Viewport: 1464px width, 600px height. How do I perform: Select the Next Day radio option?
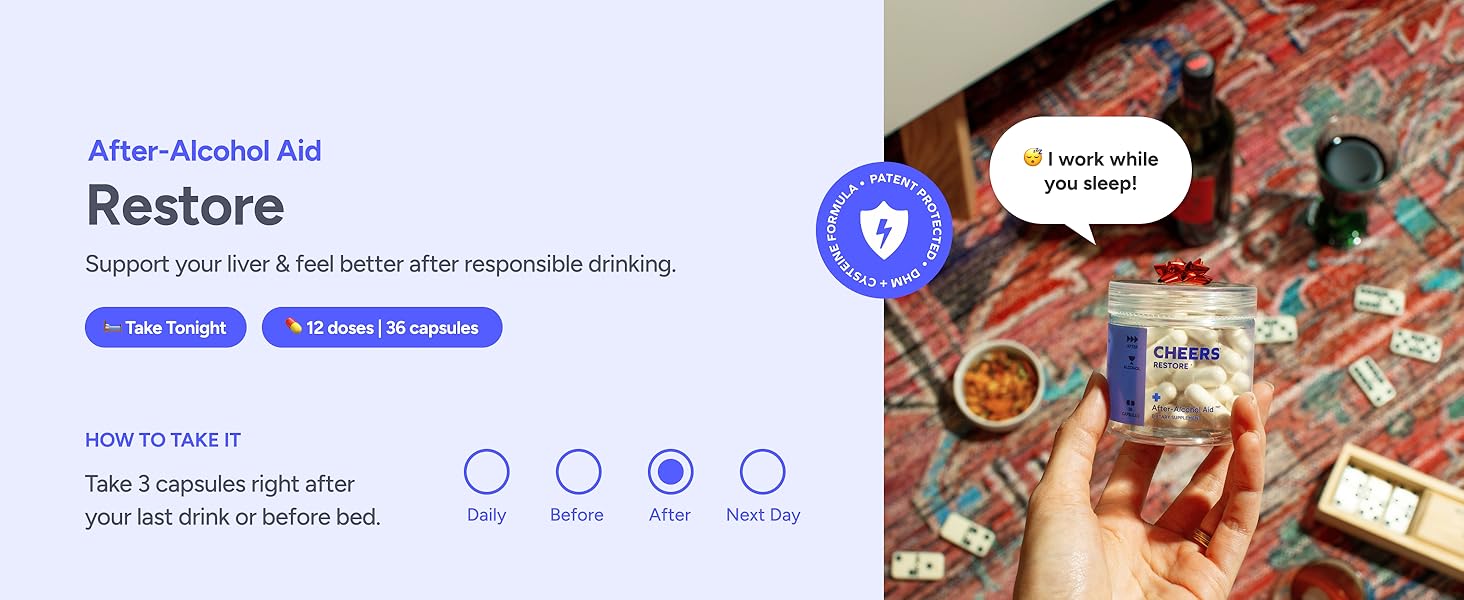tap(762, 472)
